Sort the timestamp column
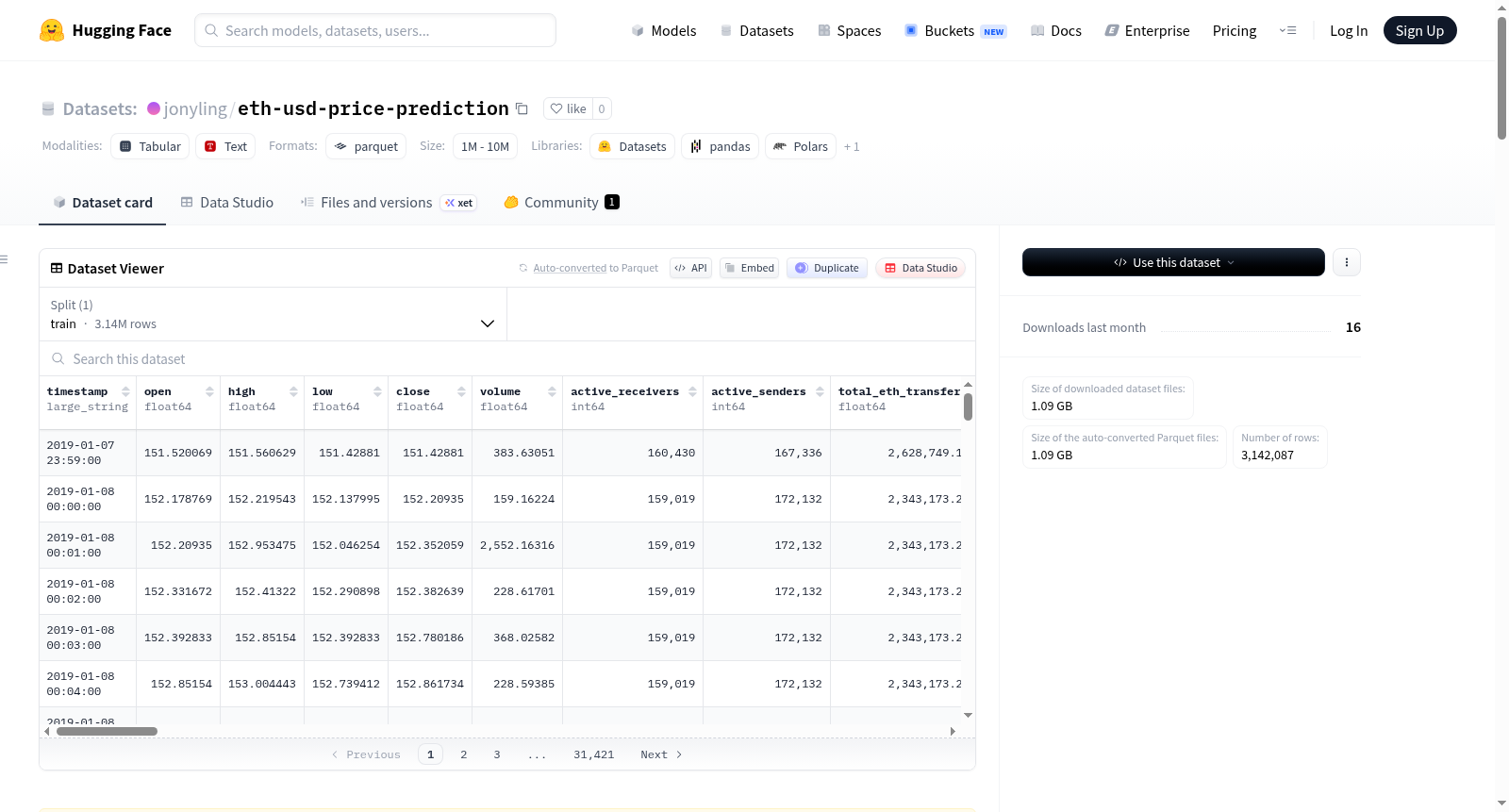Viewport: 1509px width, 812px height. 125,391
